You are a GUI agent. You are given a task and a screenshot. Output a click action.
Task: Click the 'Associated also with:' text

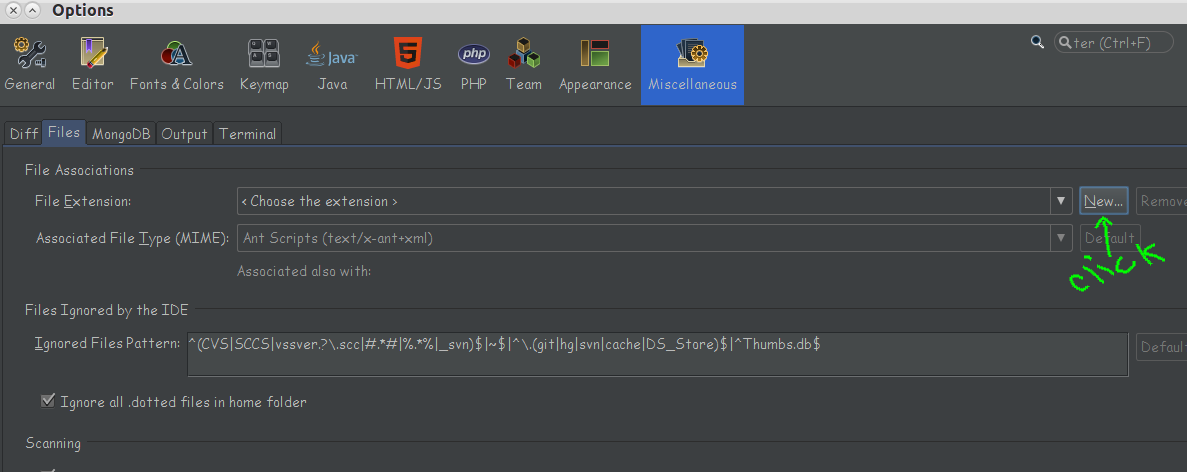click(304, 271)
